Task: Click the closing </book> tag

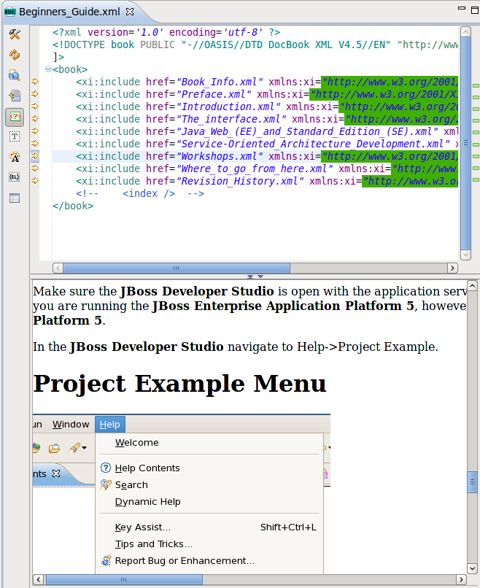Action: tap(73, 206)
